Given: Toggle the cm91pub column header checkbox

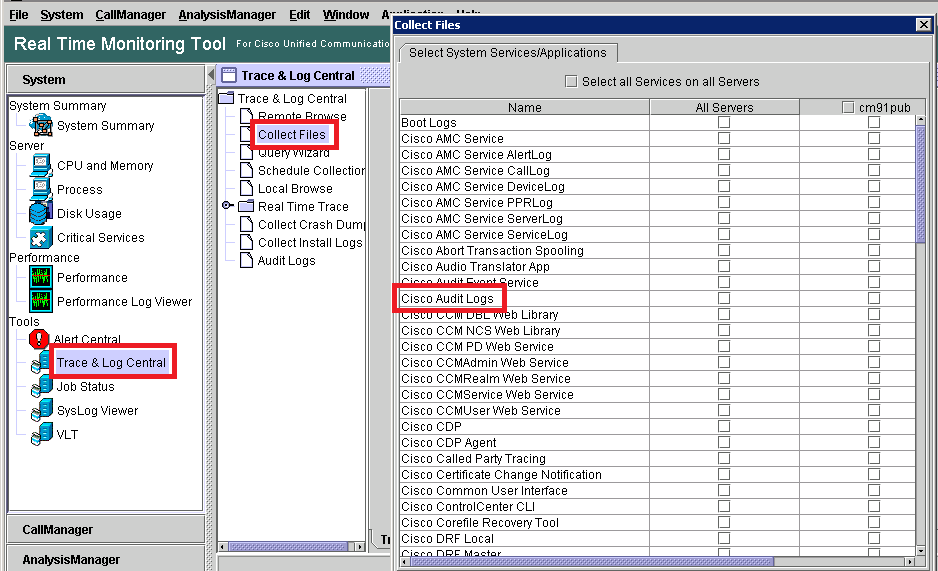Looking at the screenshot, I should click(848, 108).
